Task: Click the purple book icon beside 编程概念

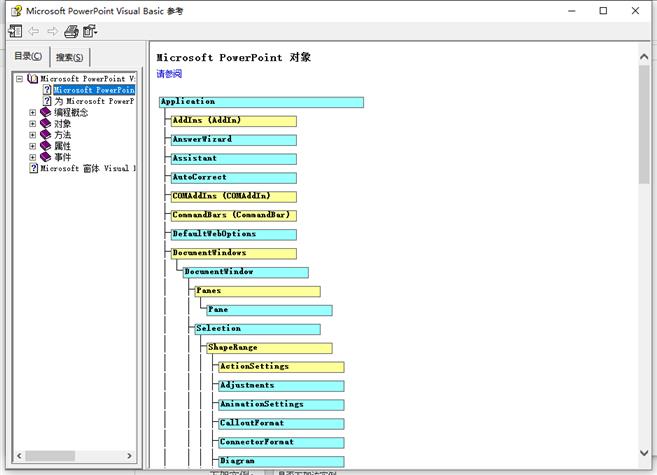Action: coord(45,112)
